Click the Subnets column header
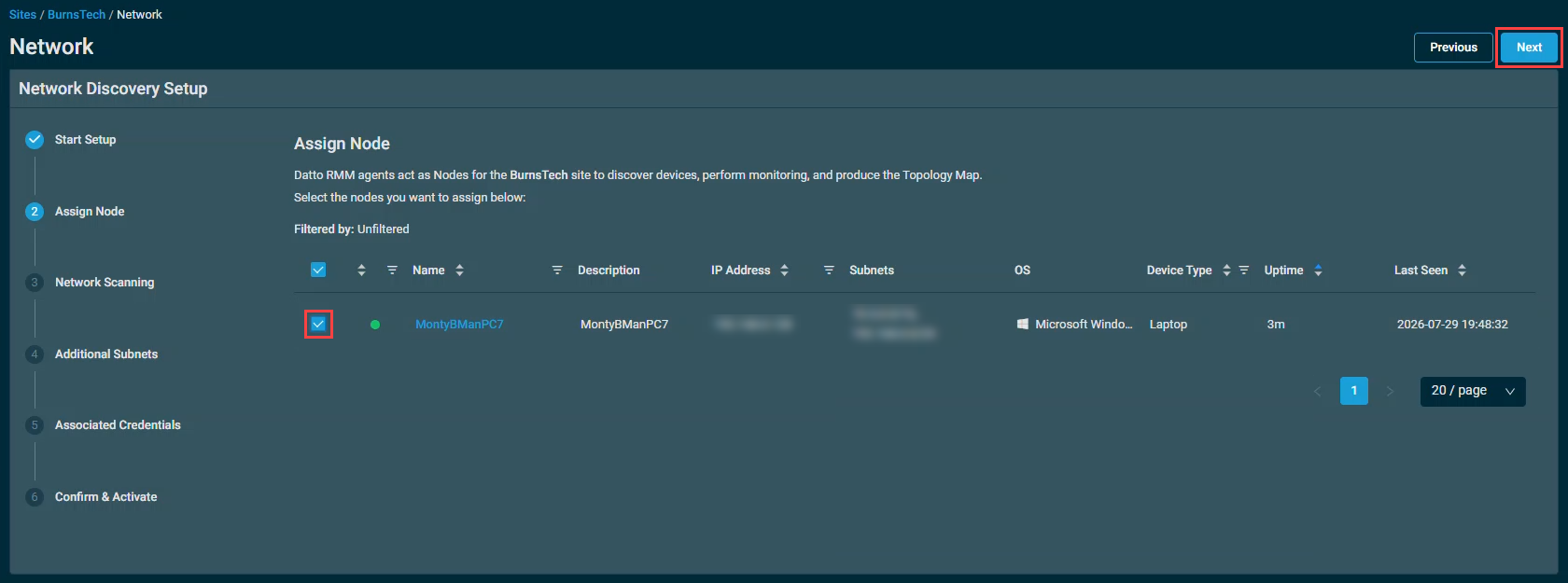Image resolution: width=1568 pixels, height=583 pixels. 872,271
